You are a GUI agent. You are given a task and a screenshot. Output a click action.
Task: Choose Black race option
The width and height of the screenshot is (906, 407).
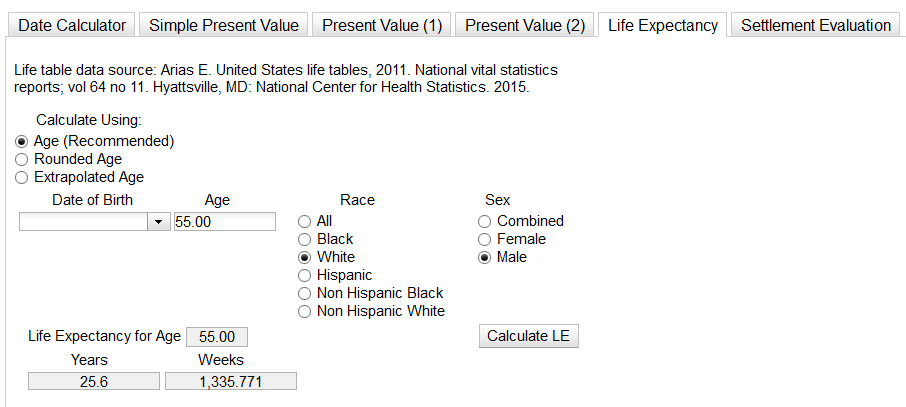click(x=305, y=239)
